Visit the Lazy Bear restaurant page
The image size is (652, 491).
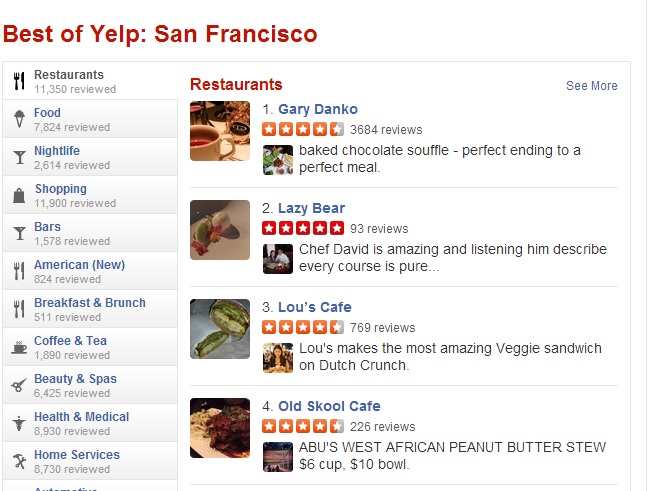[311, 208]
